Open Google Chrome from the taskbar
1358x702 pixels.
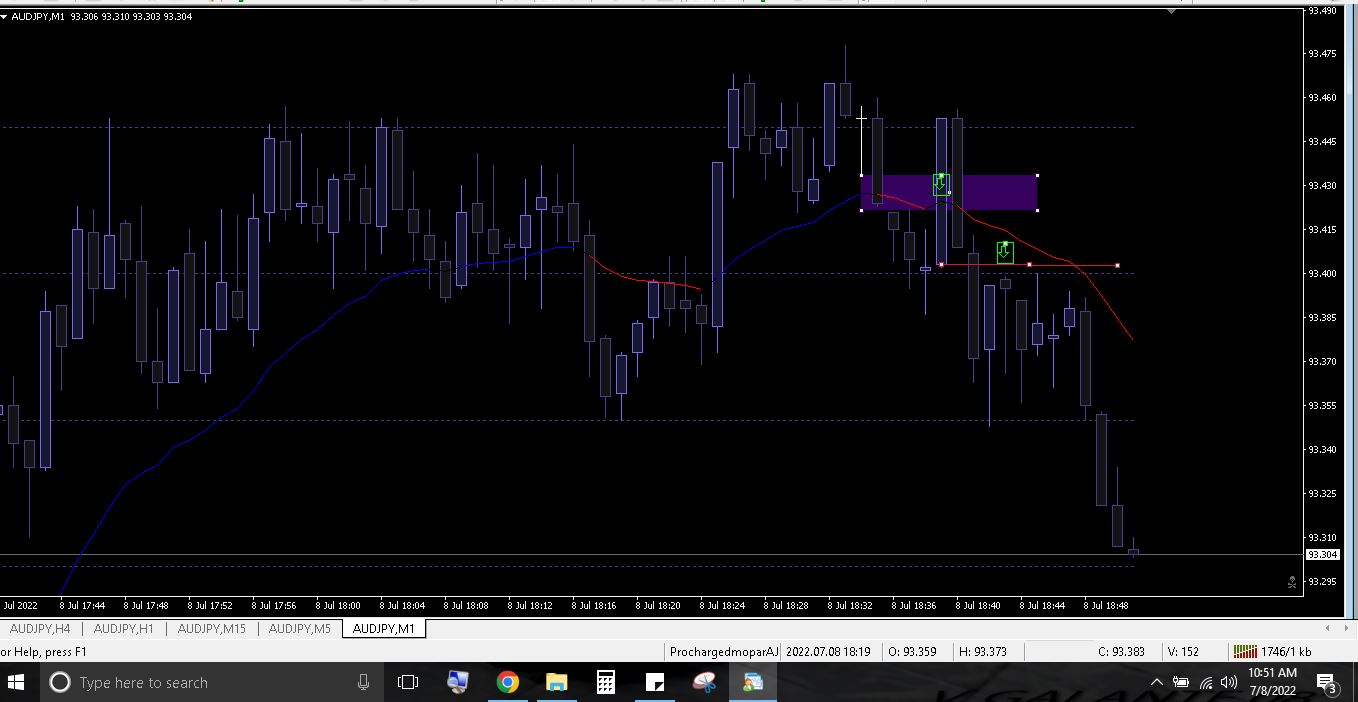pyautogui.click(x=508, y=682)
